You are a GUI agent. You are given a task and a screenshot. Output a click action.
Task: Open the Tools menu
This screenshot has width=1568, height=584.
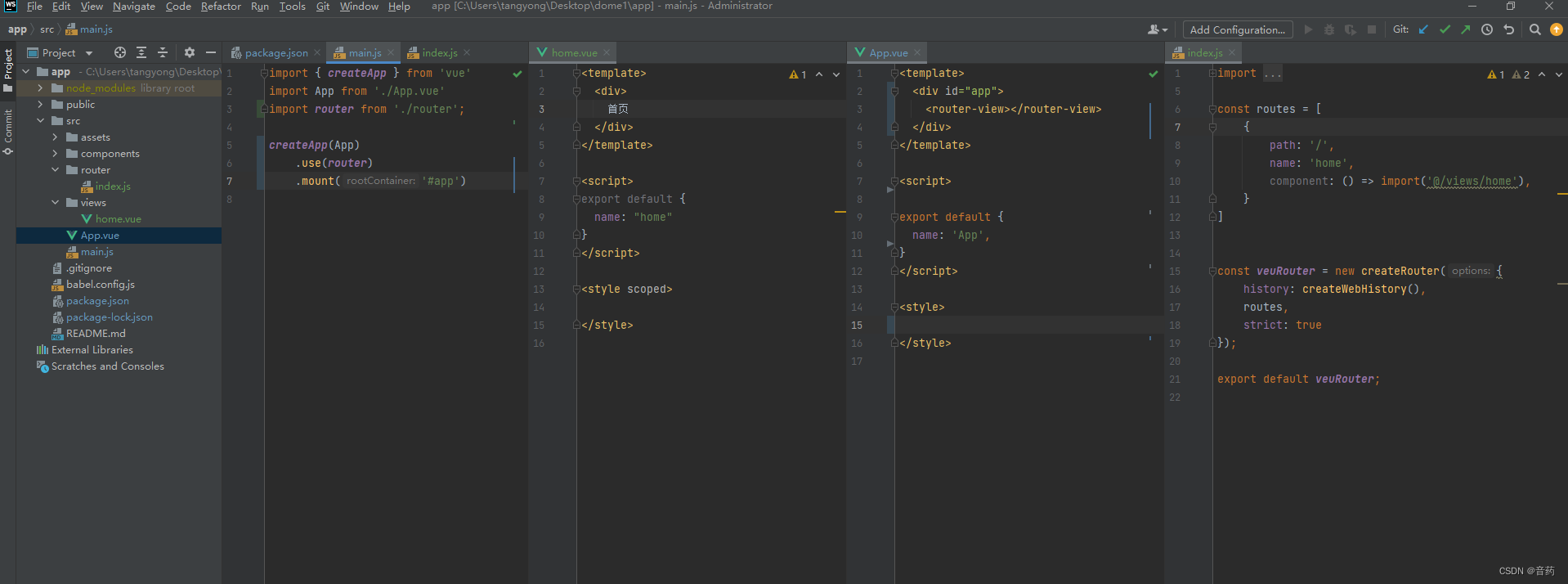coord(292,7)
